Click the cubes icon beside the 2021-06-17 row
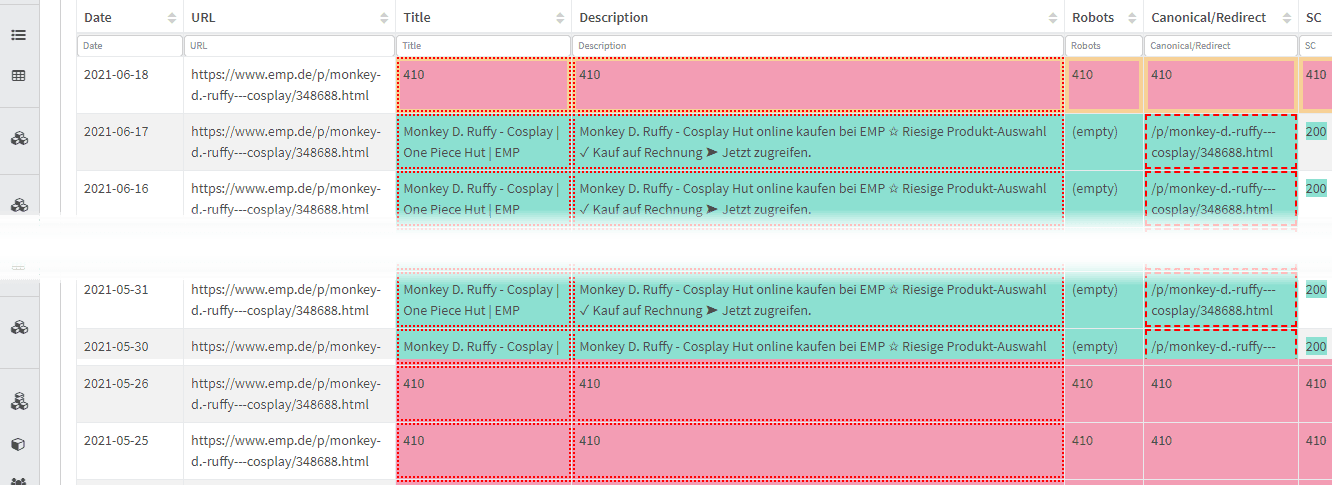The width and height of the screenshot is (1332, 485). [18, 139]
